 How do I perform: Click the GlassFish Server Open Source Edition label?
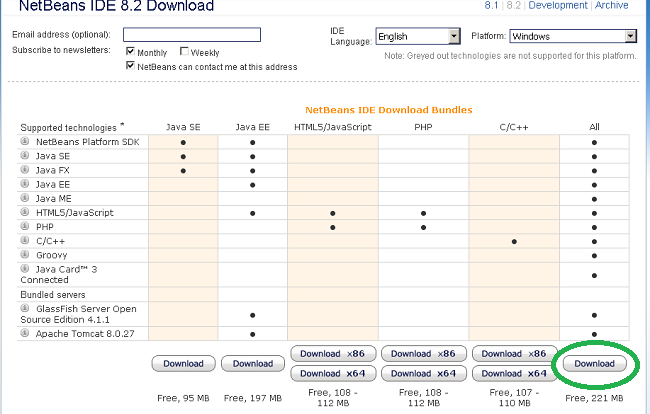point(78,314)
